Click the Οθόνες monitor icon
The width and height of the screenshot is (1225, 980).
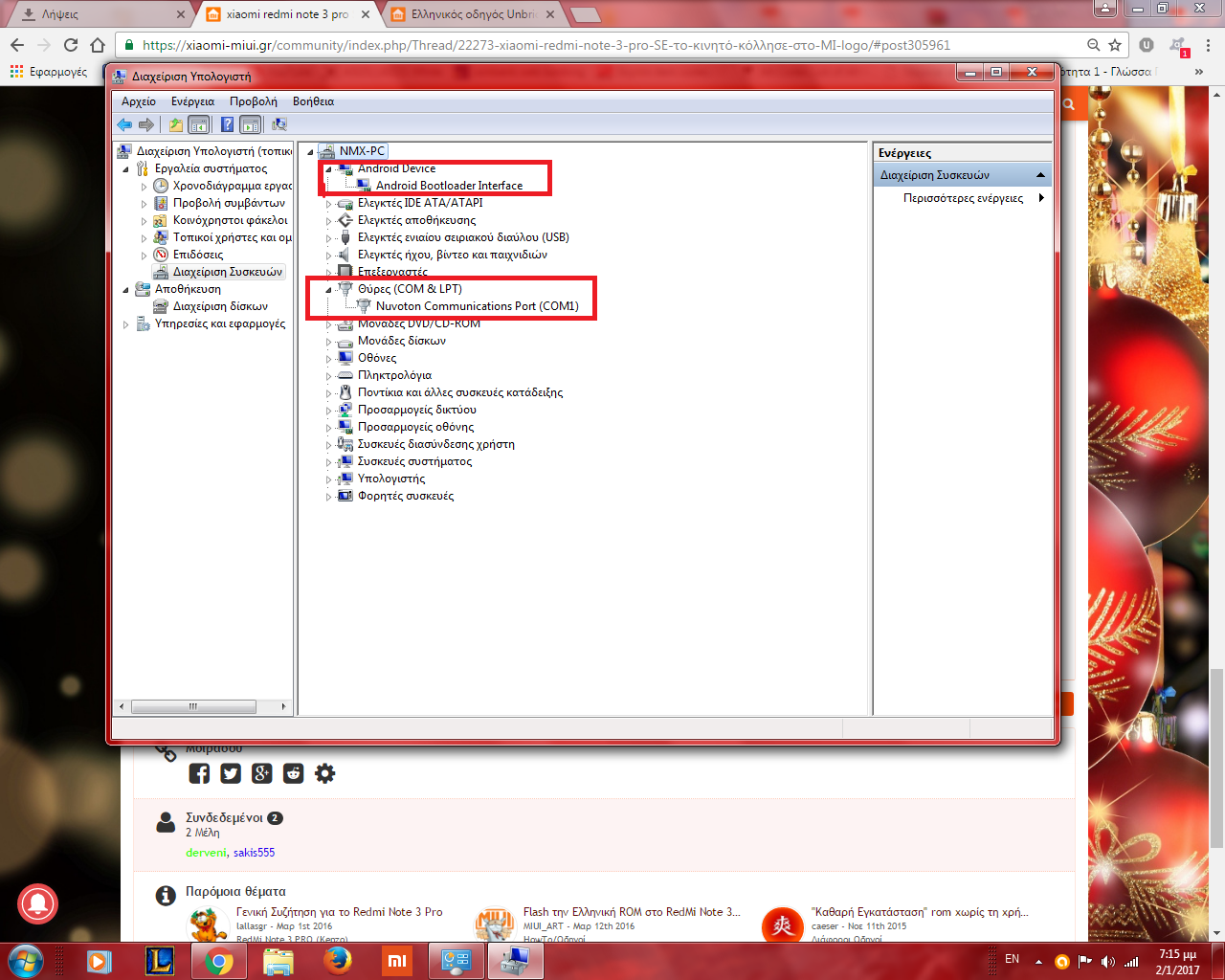point(345,358)
